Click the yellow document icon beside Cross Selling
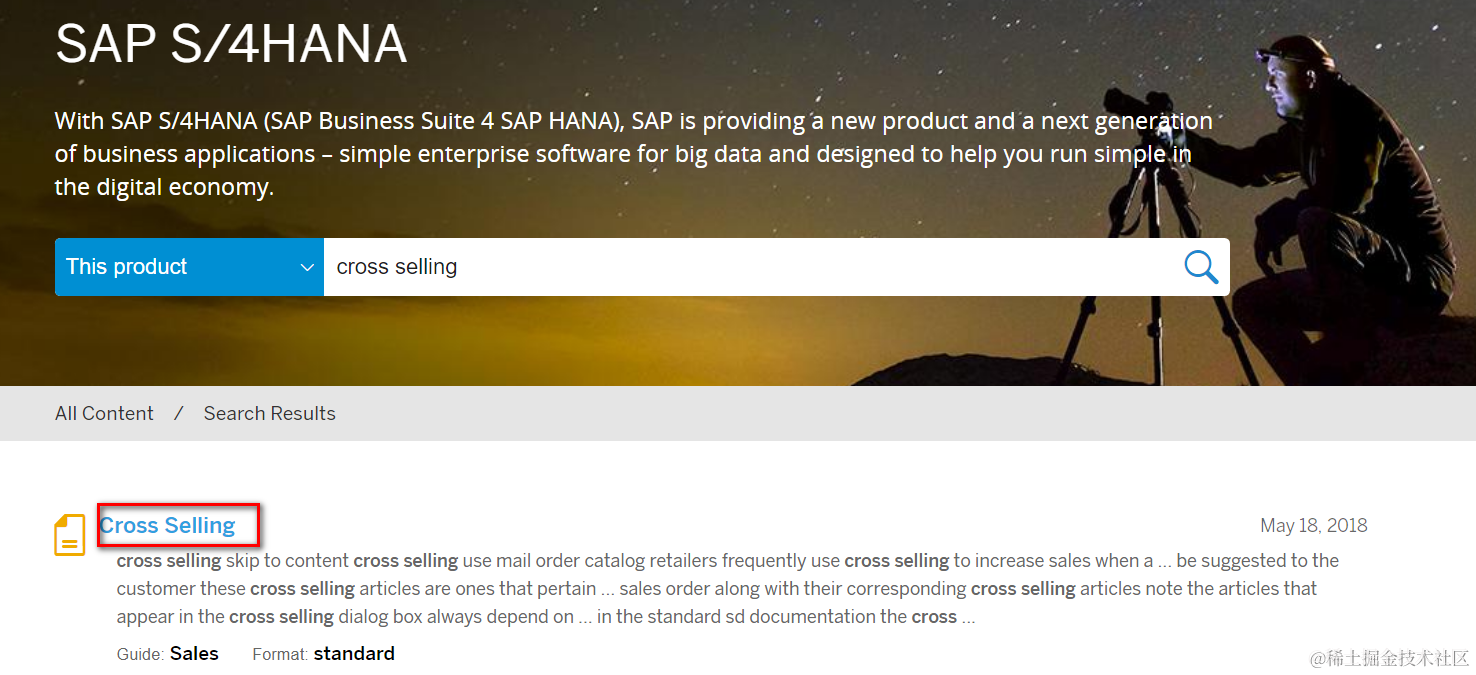Image resolution: width=1476 pixels, height=675 pixels. 69,535
